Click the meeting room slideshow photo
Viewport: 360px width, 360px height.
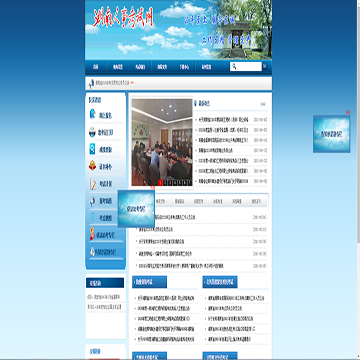click(x=162, y=142)
